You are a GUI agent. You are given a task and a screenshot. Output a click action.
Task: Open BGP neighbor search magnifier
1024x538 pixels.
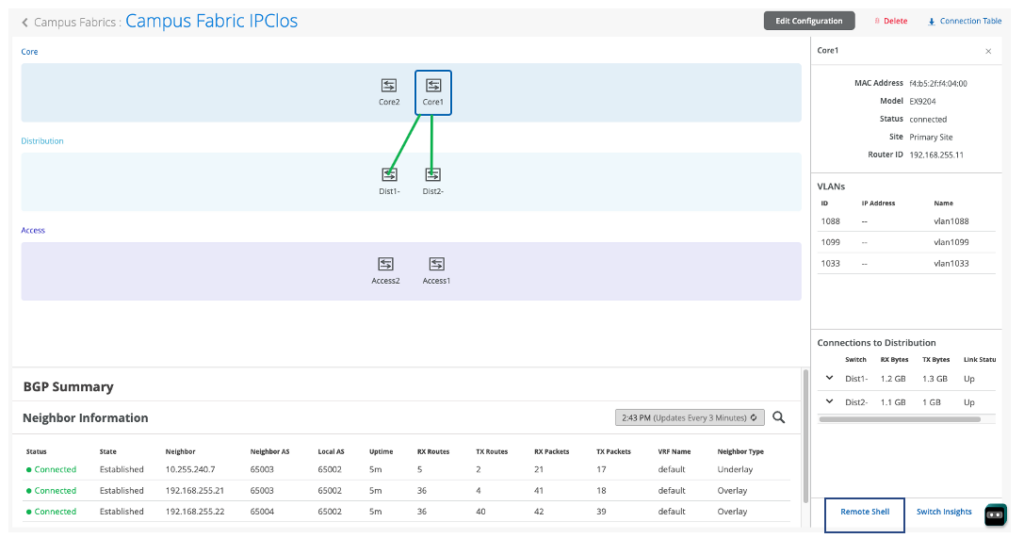point(779,418)
